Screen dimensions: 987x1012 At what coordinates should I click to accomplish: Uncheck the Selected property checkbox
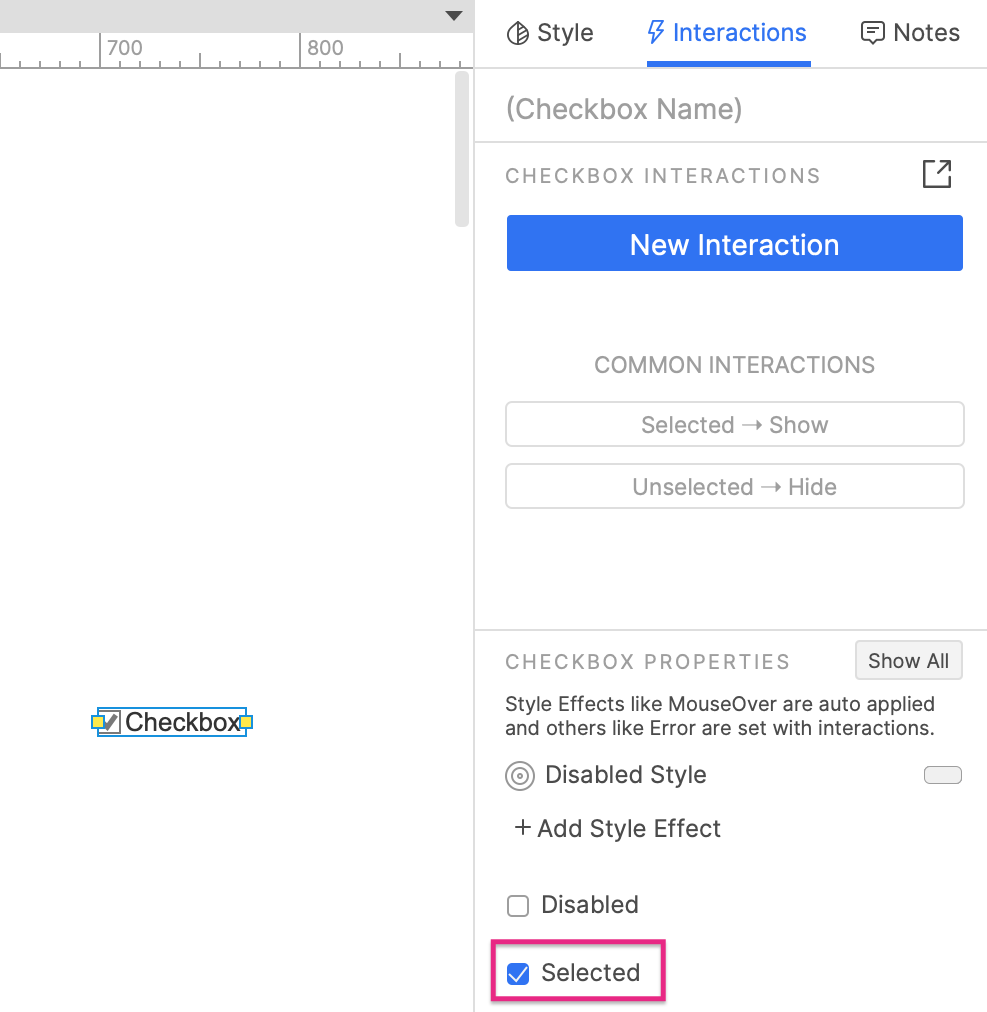[x=518, y=973]
